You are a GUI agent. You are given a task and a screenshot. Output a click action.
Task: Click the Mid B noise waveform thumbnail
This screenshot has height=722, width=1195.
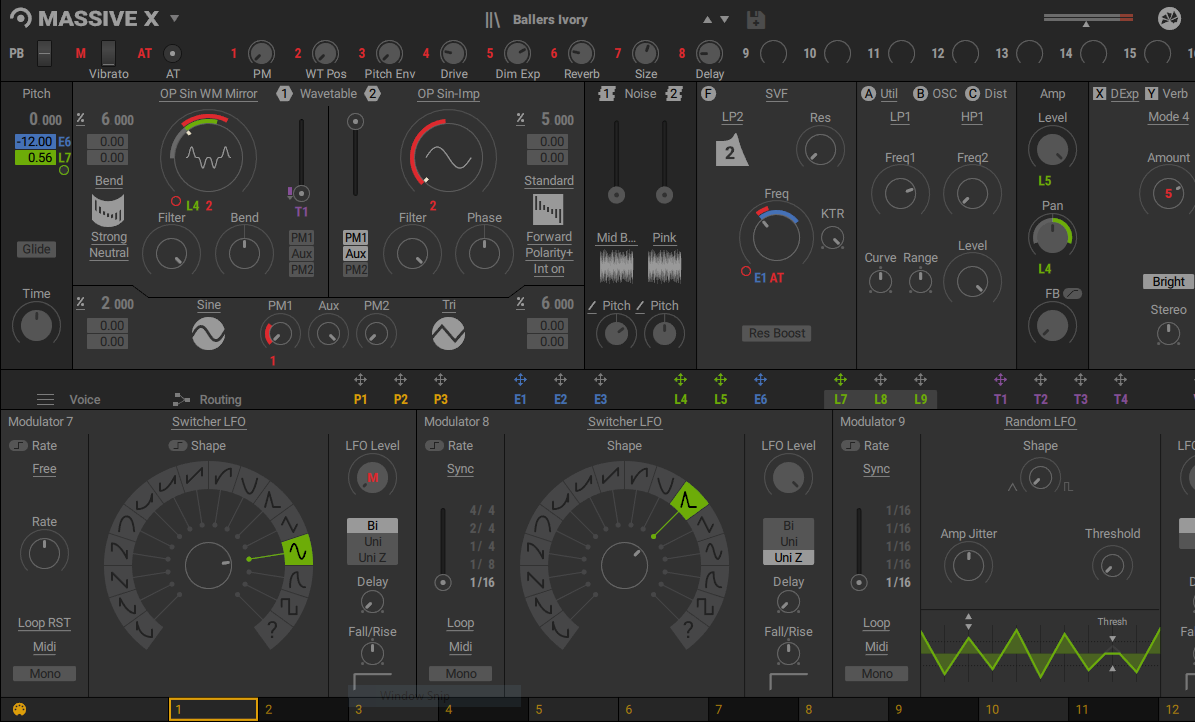coord(617,267)
